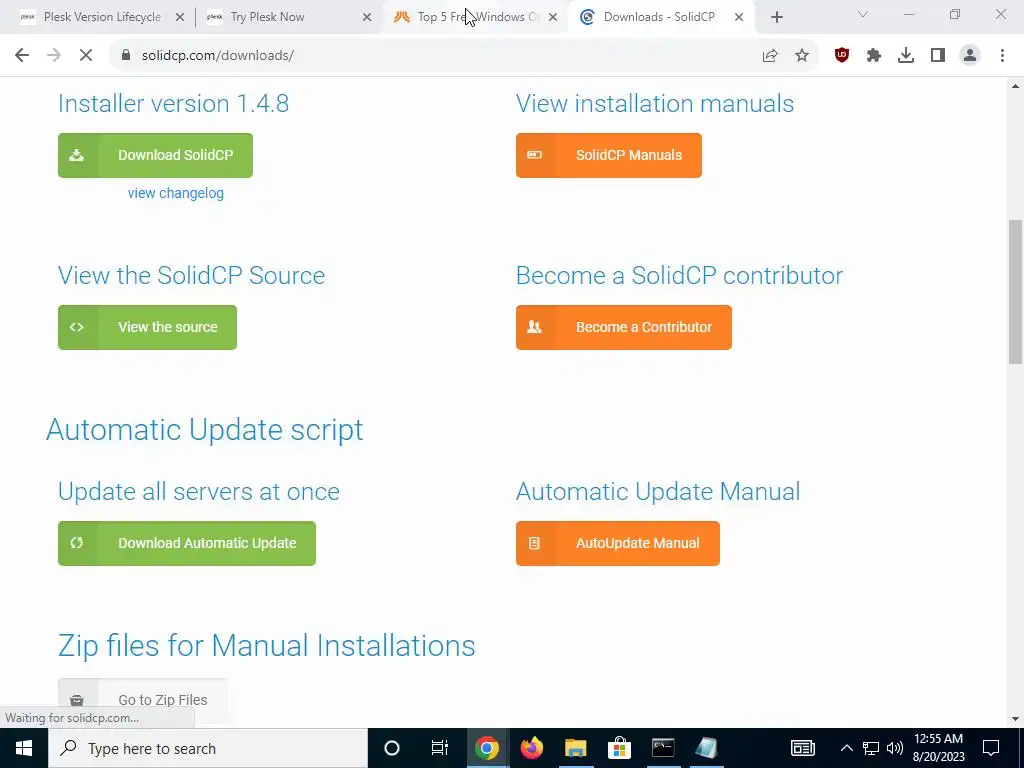Click the Download SolidCP button
The width and height of the screenshot is (1024, 768).
pyautogui.click(x=155, y=155)
